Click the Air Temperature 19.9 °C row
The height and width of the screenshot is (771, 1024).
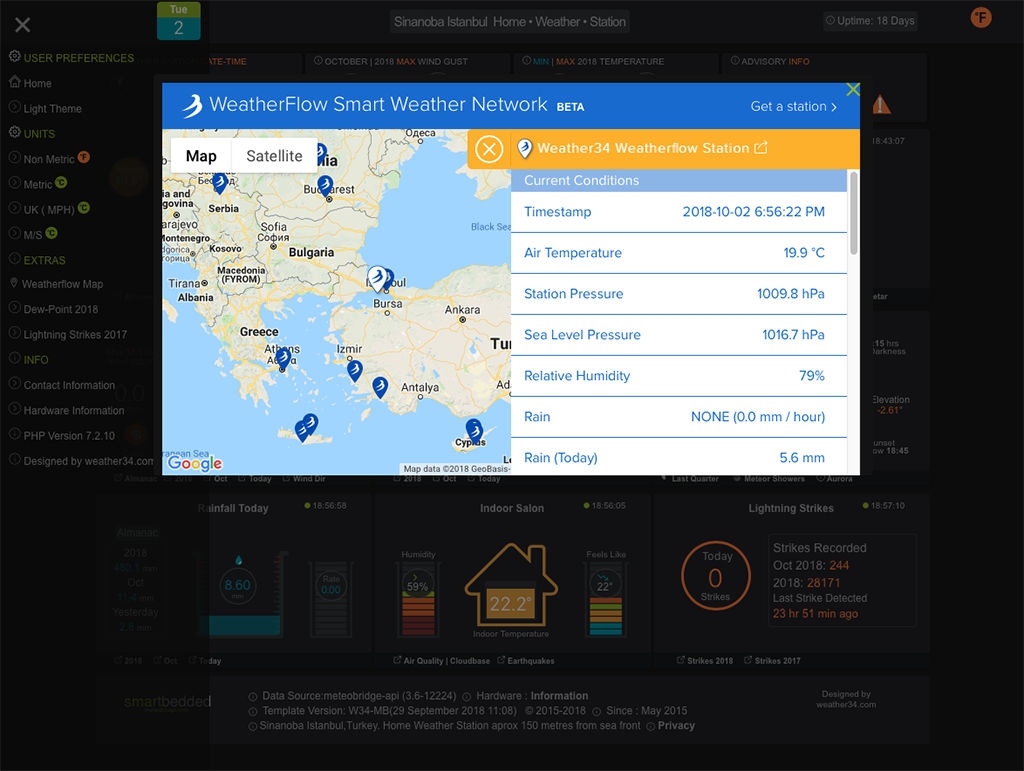tap(679, 253)
